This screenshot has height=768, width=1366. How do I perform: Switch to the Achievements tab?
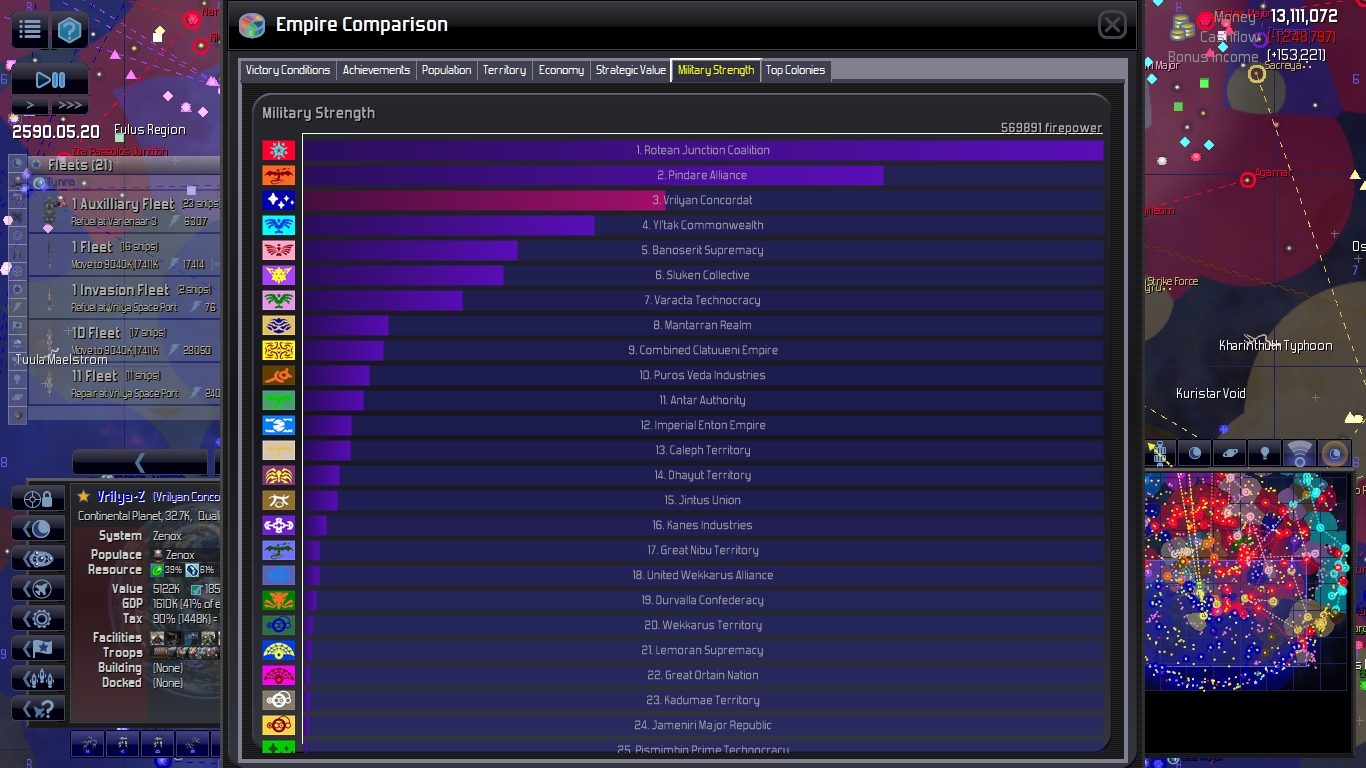pyautogui.click(x=376, y=70)
